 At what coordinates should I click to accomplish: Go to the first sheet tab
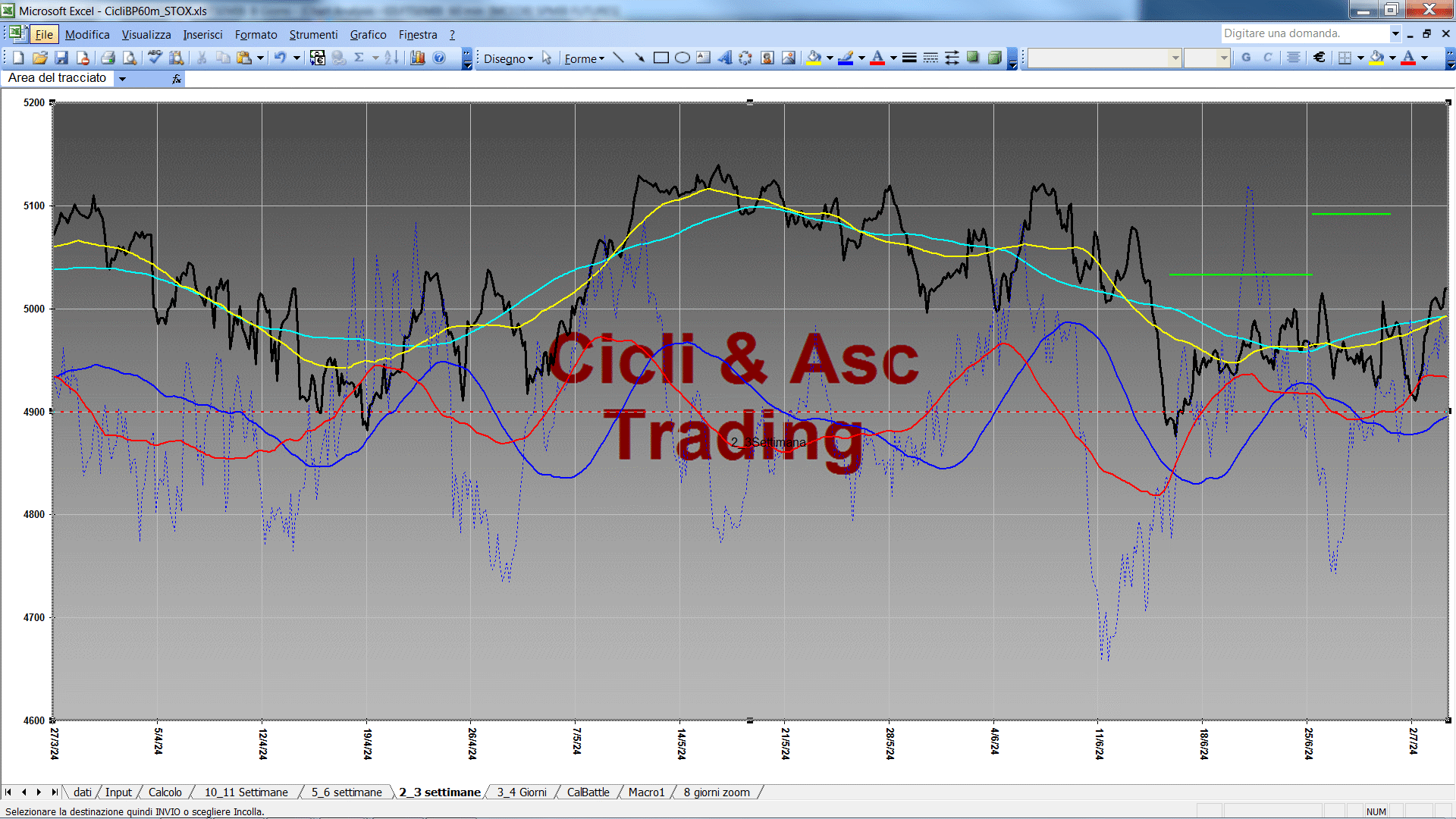8,792
